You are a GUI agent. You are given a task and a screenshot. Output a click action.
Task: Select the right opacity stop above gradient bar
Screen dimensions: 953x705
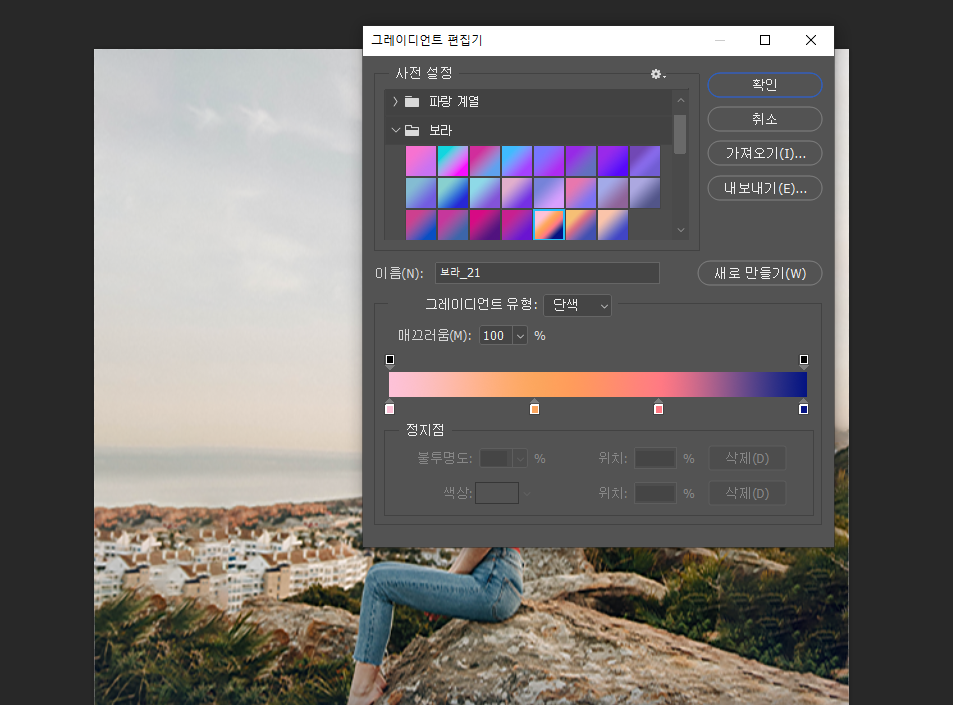pos(803,362)
